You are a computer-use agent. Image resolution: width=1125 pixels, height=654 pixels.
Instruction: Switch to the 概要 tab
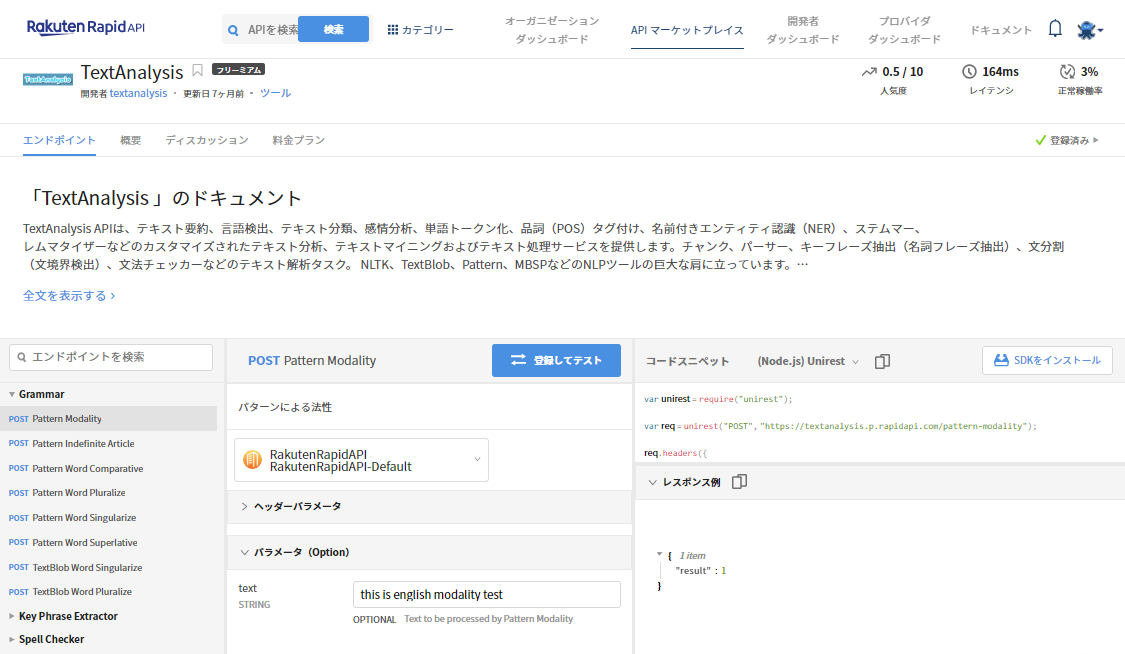coord(131,141)
